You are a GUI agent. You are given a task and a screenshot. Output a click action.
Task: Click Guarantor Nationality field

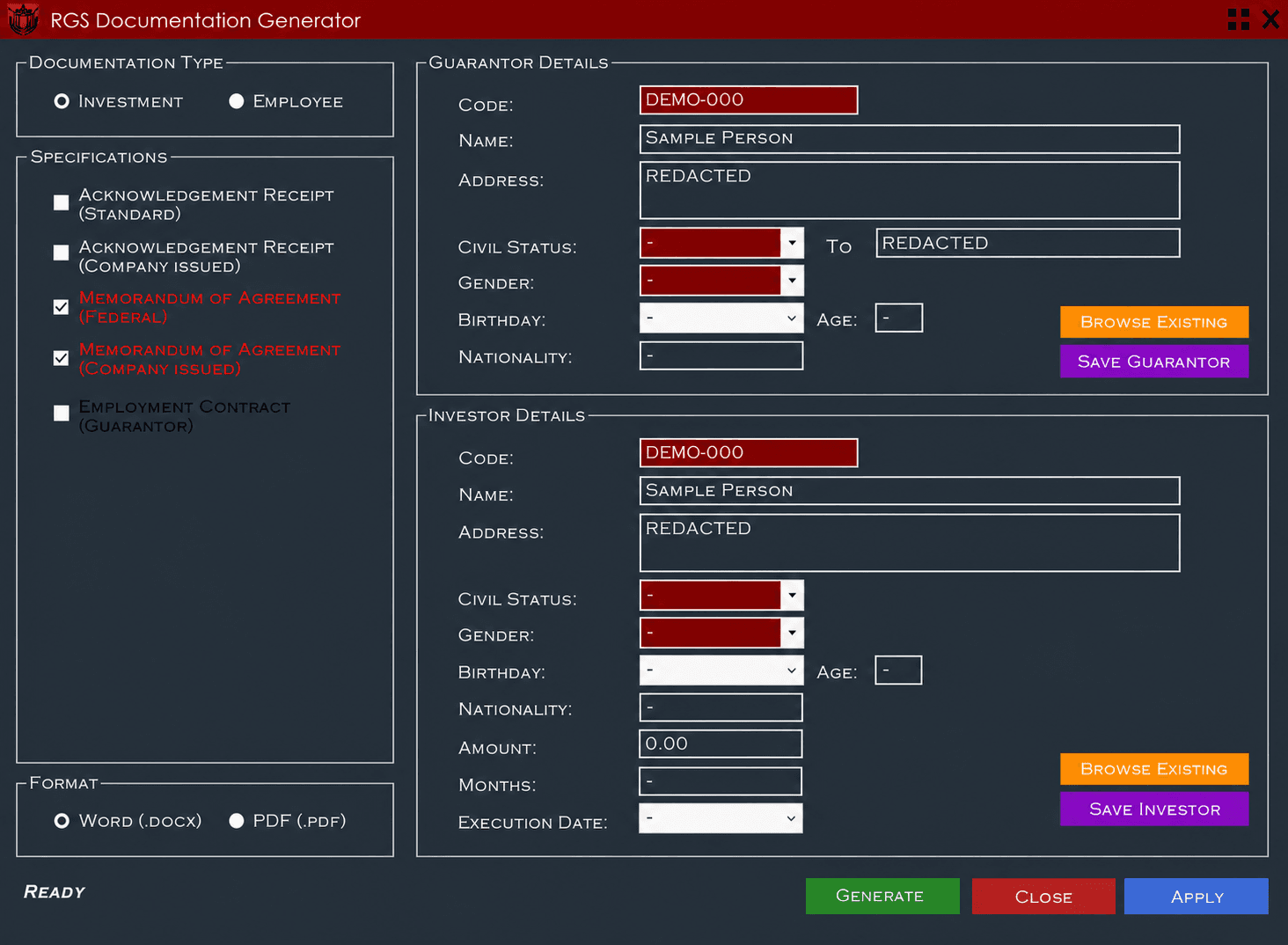click(721, 355)
